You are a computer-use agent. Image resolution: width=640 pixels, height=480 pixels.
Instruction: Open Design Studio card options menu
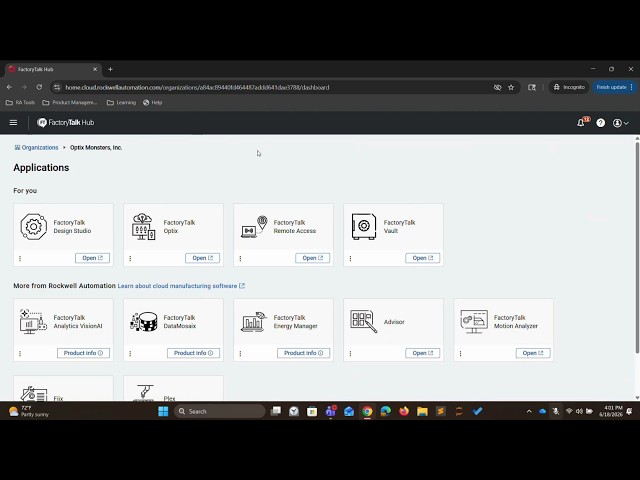coord(20,258)
